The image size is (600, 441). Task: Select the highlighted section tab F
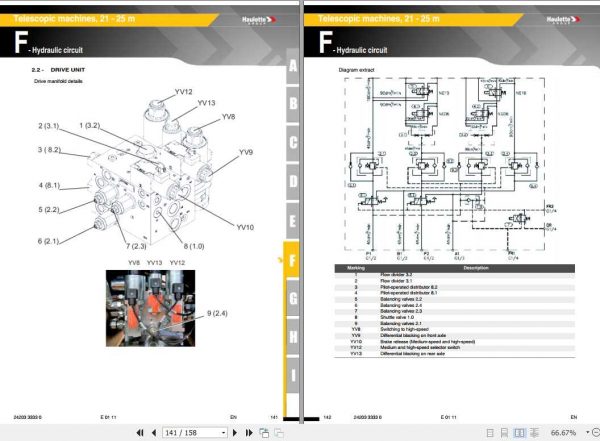click(292, 260)
